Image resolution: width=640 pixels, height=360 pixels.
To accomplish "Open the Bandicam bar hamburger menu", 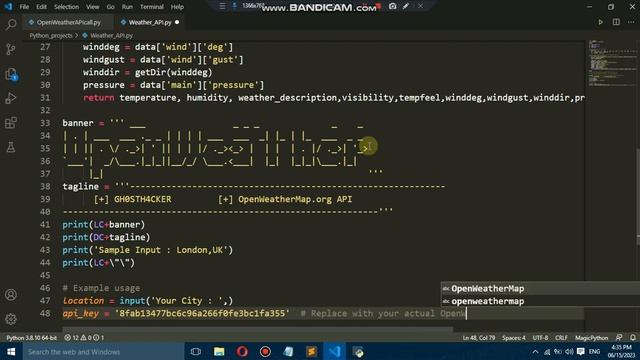I will [x=222, y=6].
